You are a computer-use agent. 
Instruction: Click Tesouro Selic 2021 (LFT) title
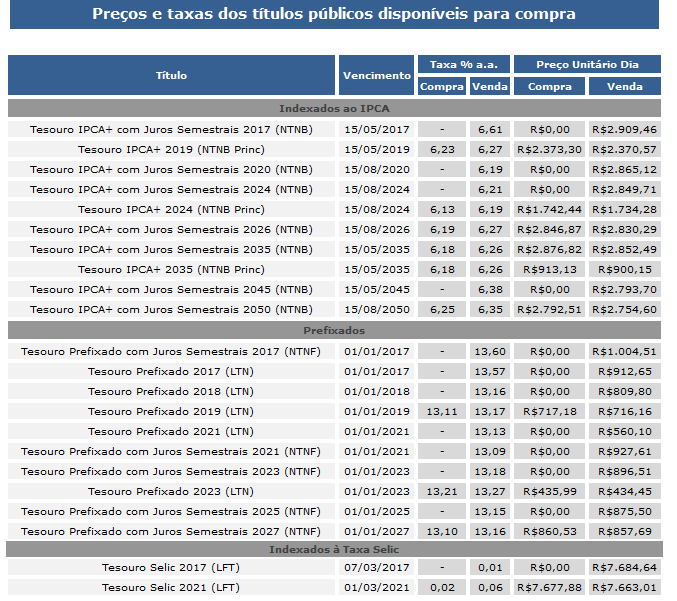click(x=171, y=587)
